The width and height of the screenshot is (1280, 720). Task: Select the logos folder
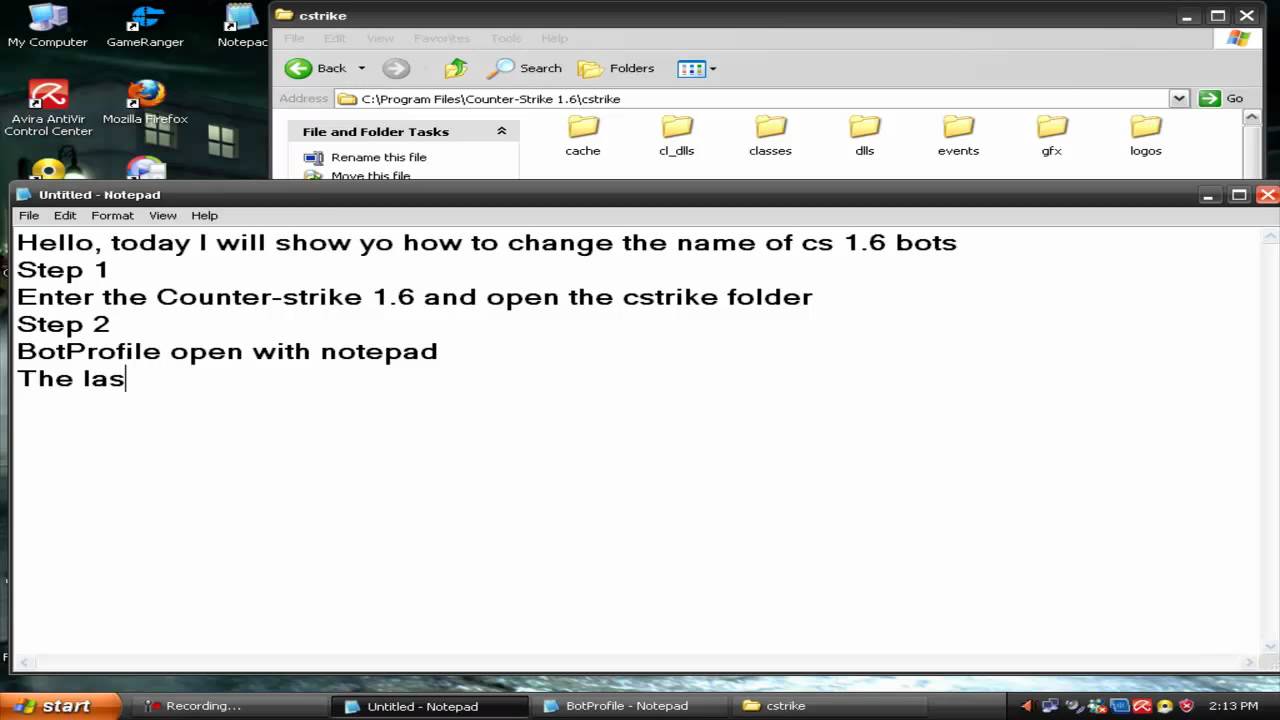click(x=1145, y=136)
